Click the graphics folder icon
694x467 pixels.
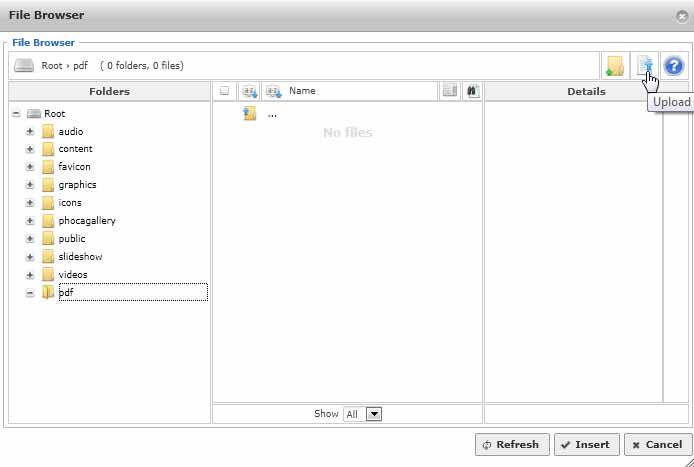(x=48, y=185)
